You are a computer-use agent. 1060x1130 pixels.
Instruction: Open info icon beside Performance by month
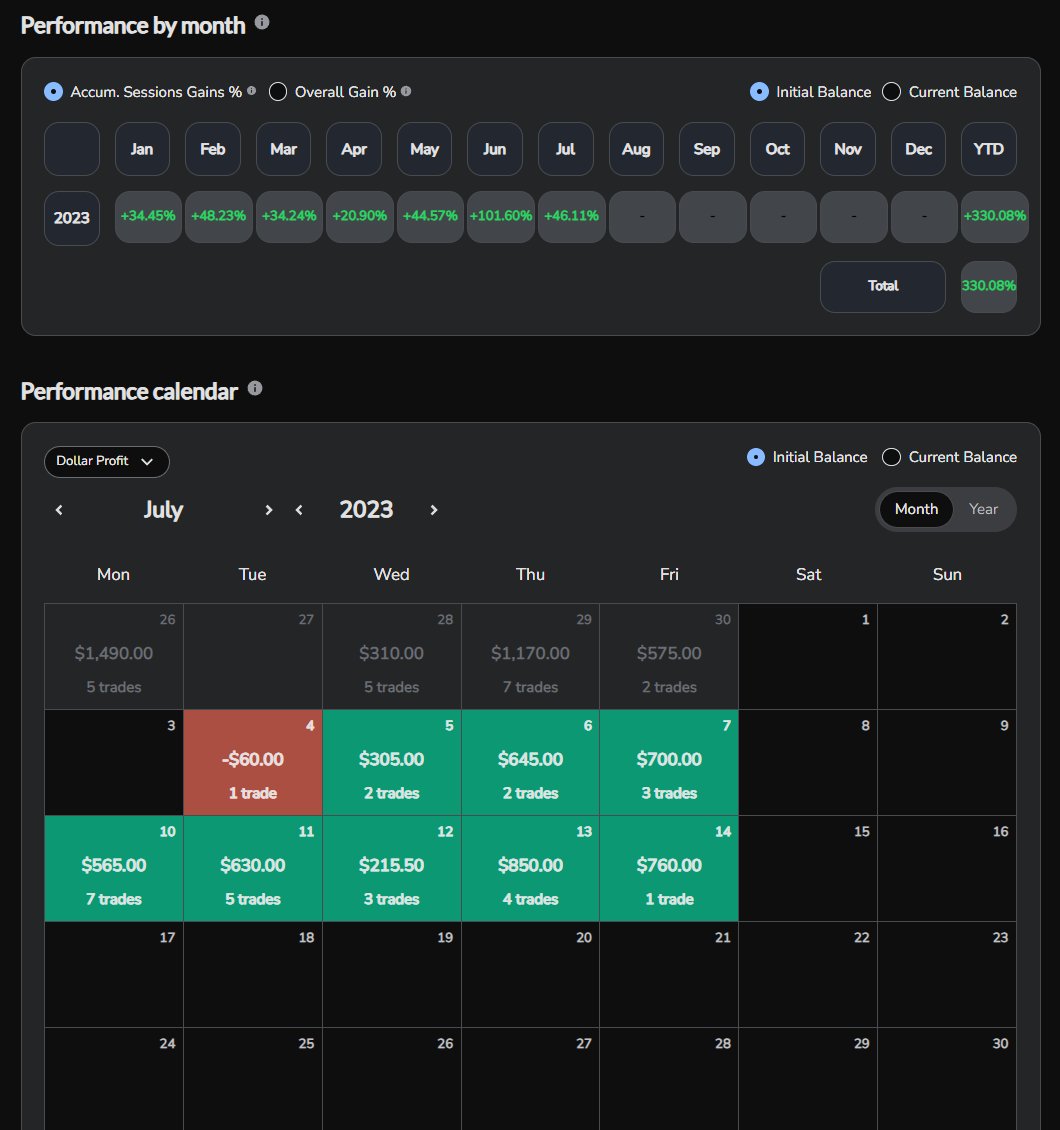coord(262,22)
